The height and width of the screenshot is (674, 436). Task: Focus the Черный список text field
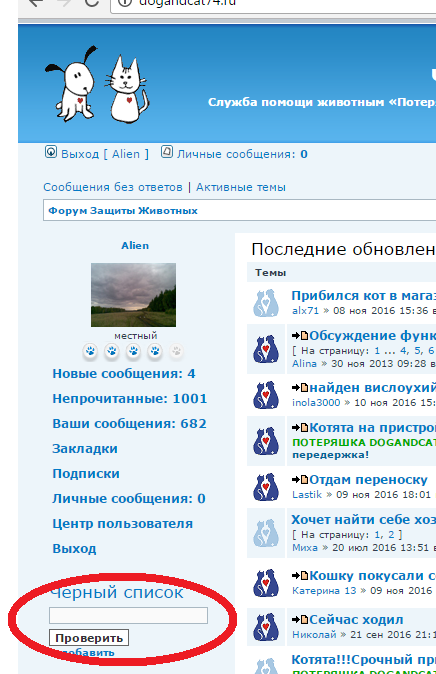click(x=128, y=615)
